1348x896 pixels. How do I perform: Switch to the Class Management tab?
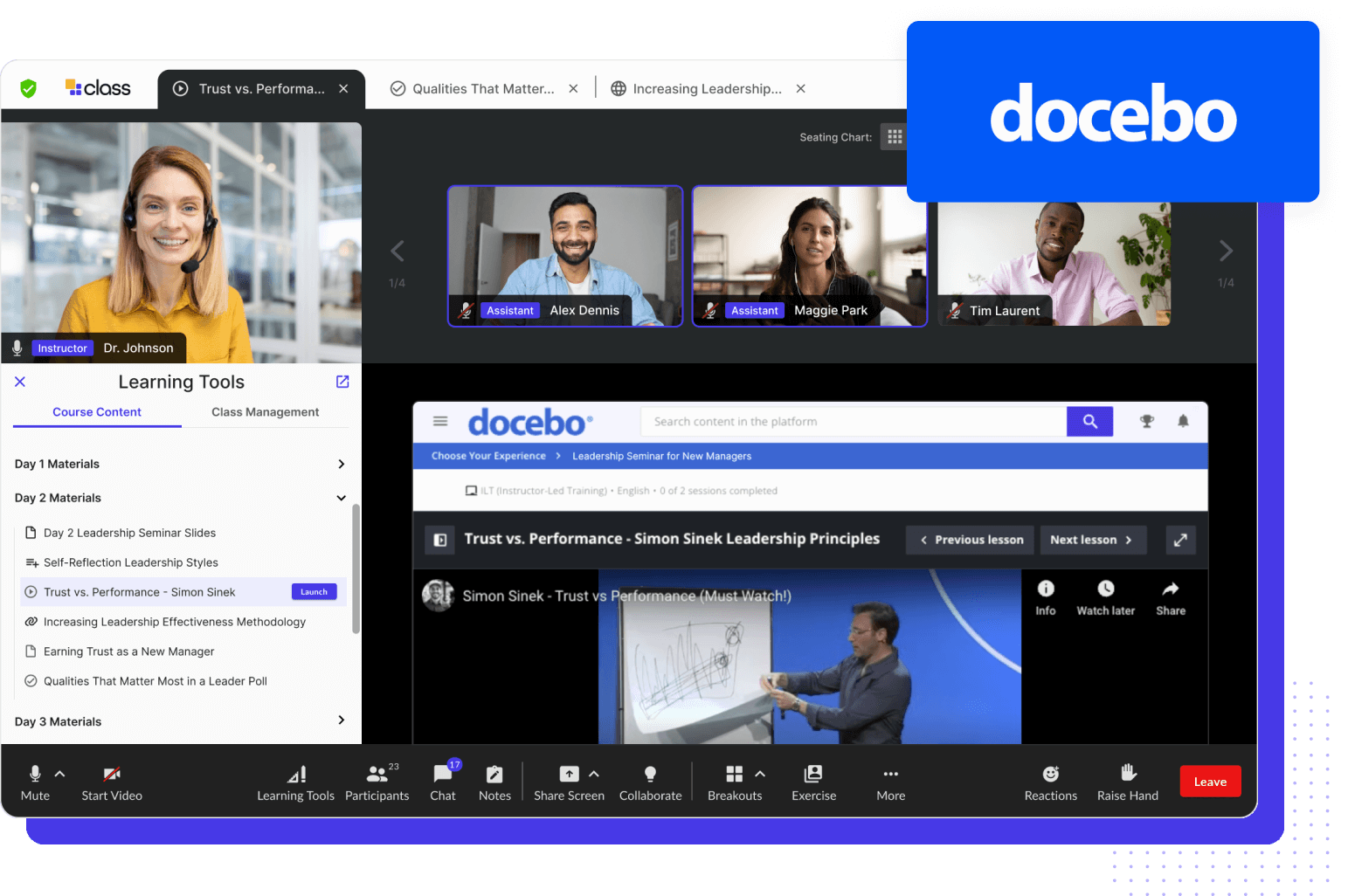click(265, 412)
